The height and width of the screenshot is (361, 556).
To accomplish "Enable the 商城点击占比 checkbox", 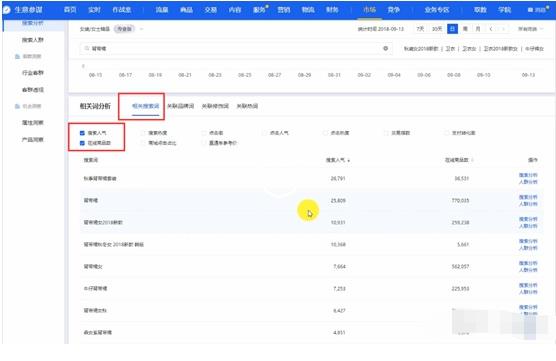I will [143, 143].
